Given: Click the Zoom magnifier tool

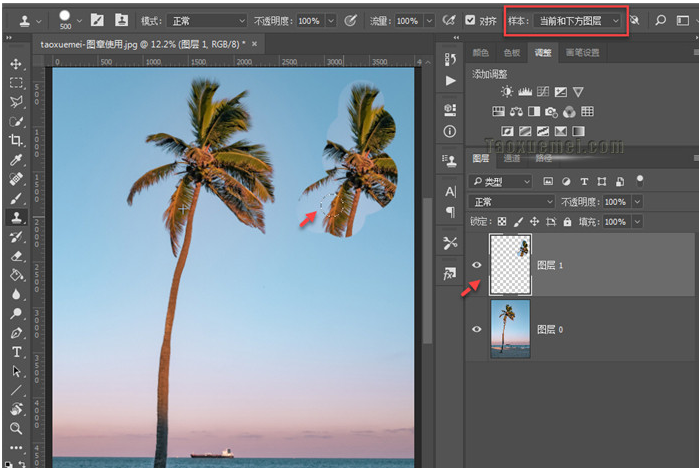Looking at the screenshot, I should click(x=17, y=428).
